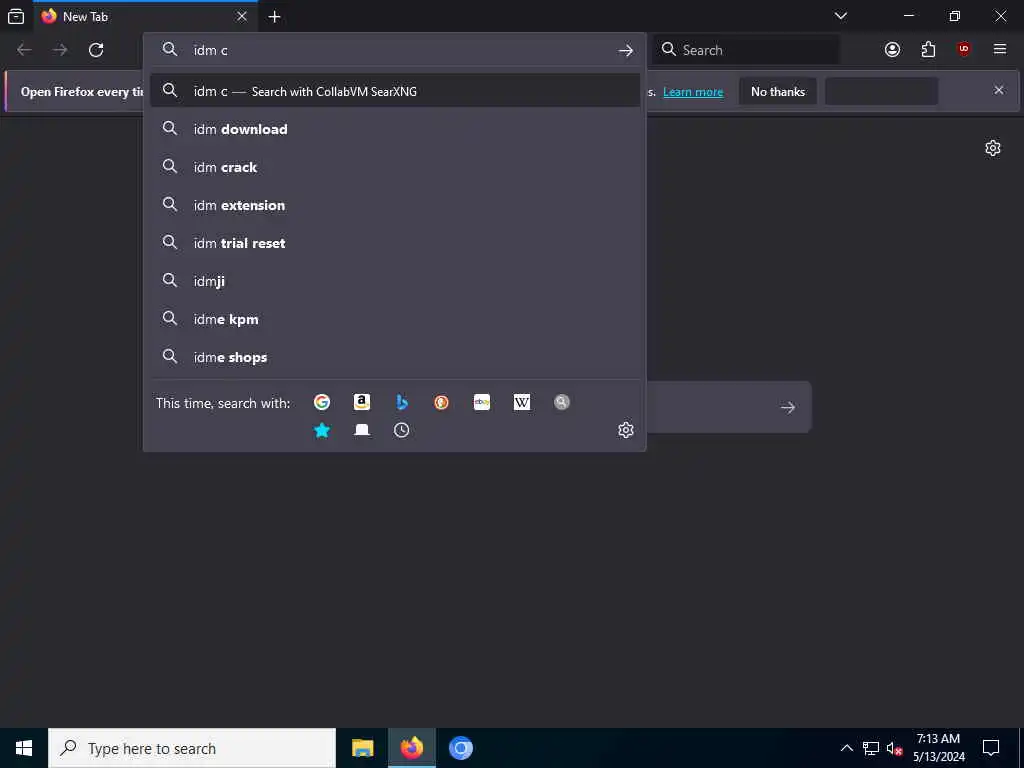The height and width of the screenshot is (768, 1024).
Task: Open the muted volume tray icon
Action: point(894,748)
